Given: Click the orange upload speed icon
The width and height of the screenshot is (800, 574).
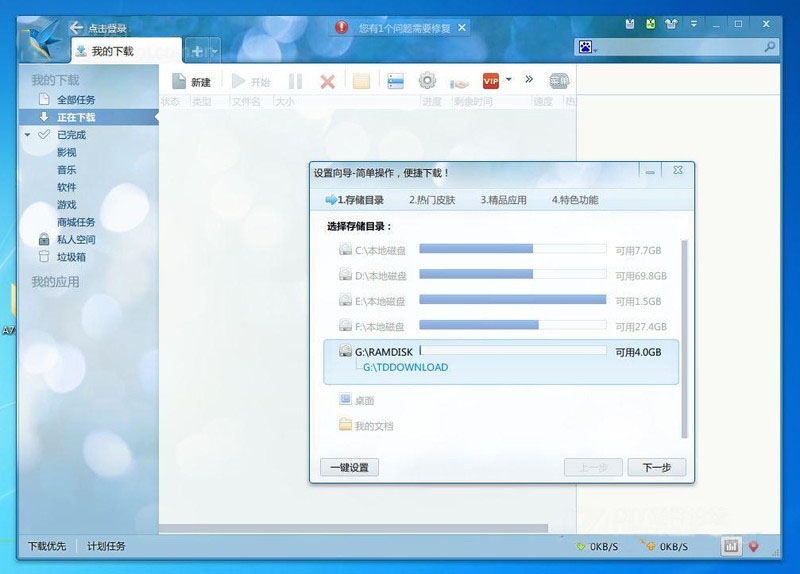Looking at the screenshot, I should 649,545.
